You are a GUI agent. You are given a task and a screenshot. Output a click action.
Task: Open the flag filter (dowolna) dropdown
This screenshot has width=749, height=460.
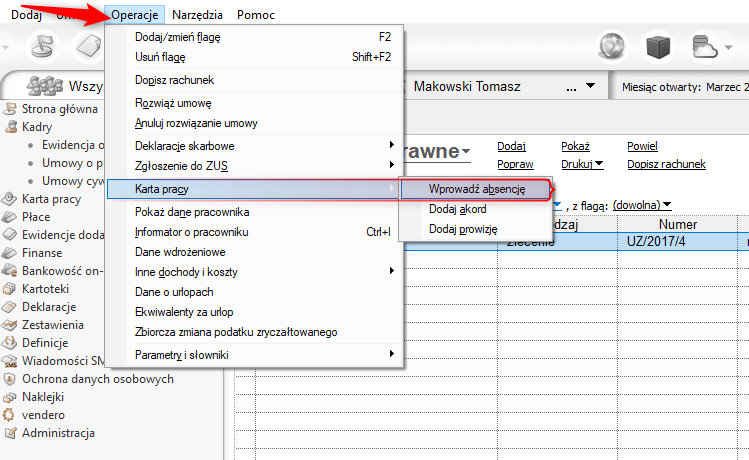click(642, 205)
